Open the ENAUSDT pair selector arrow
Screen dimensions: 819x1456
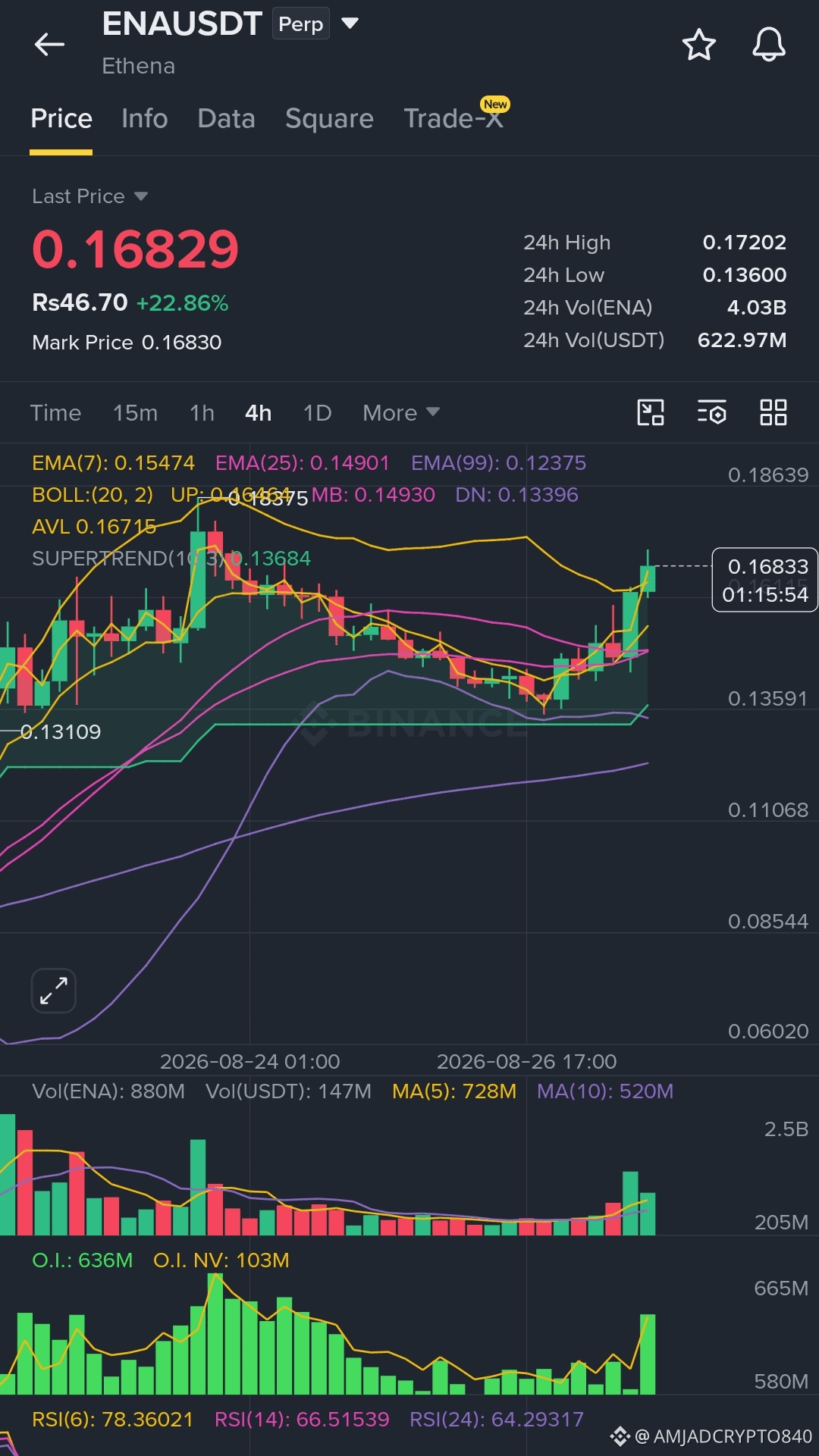[x=350, y=23]
